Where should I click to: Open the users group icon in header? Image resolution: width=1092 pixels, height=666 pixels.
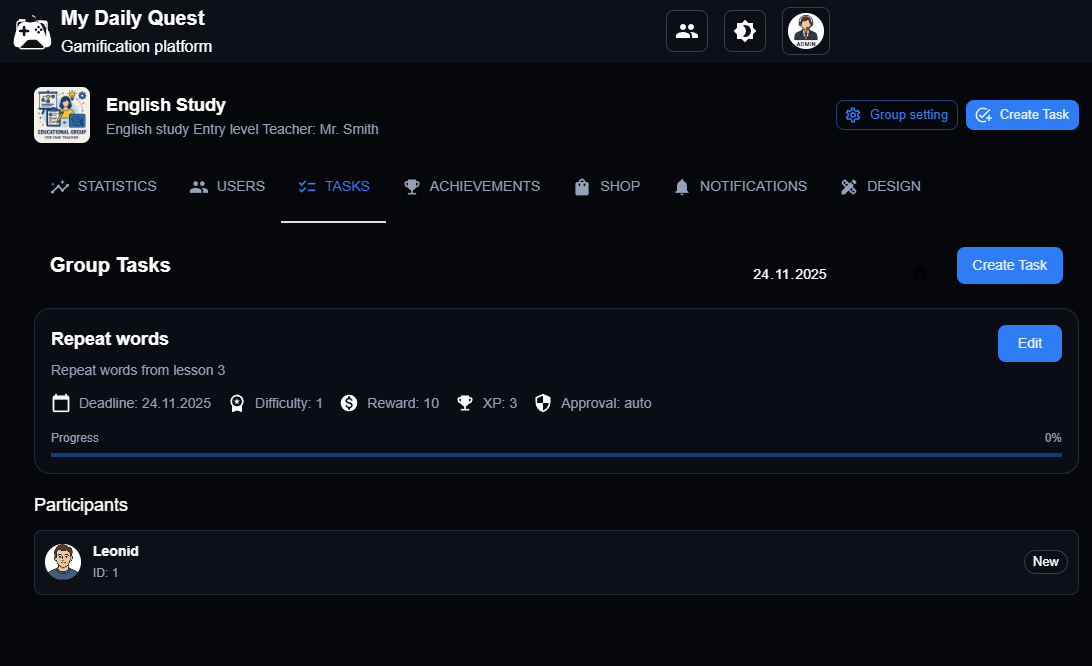(687, 31)
